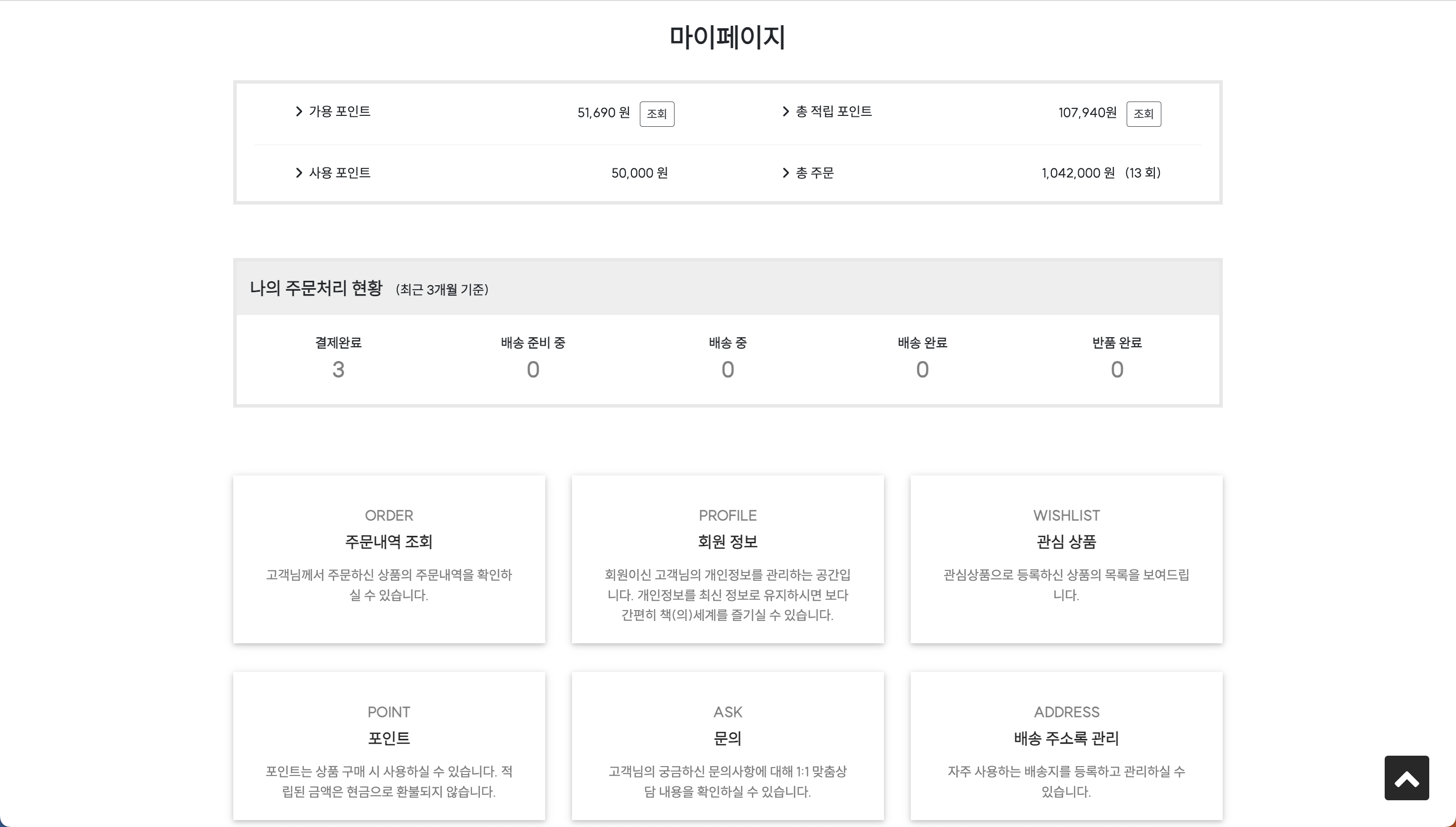The image size is (1456, 827).
Task: Click the chevron beside 총 주문
Action: (785, 173)
